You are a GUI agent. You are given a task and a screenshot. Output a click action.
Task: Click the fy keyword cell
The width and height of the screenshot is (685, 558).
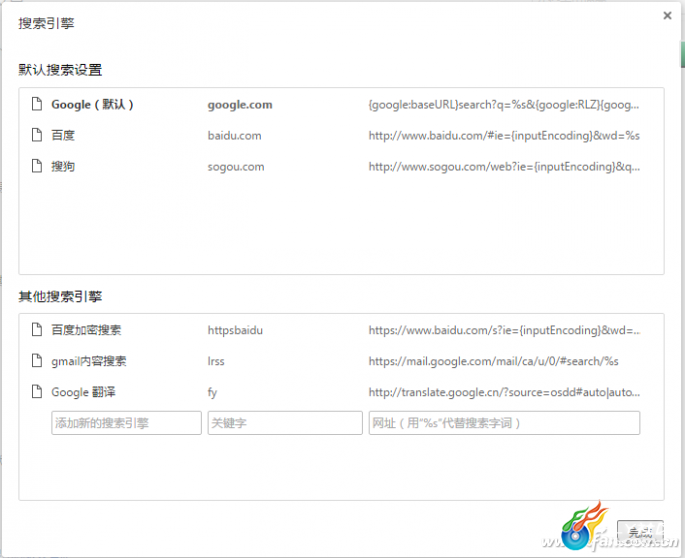(212, 393)
